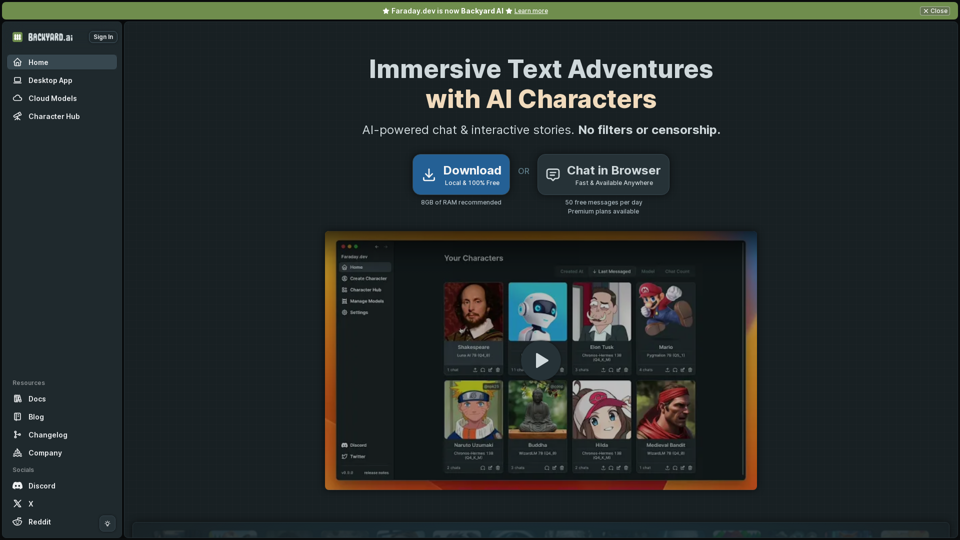Image resolution: width=960 pixels, height=540 pixels.
Task: Open the Home sidebar item
Action: point(62,62)
